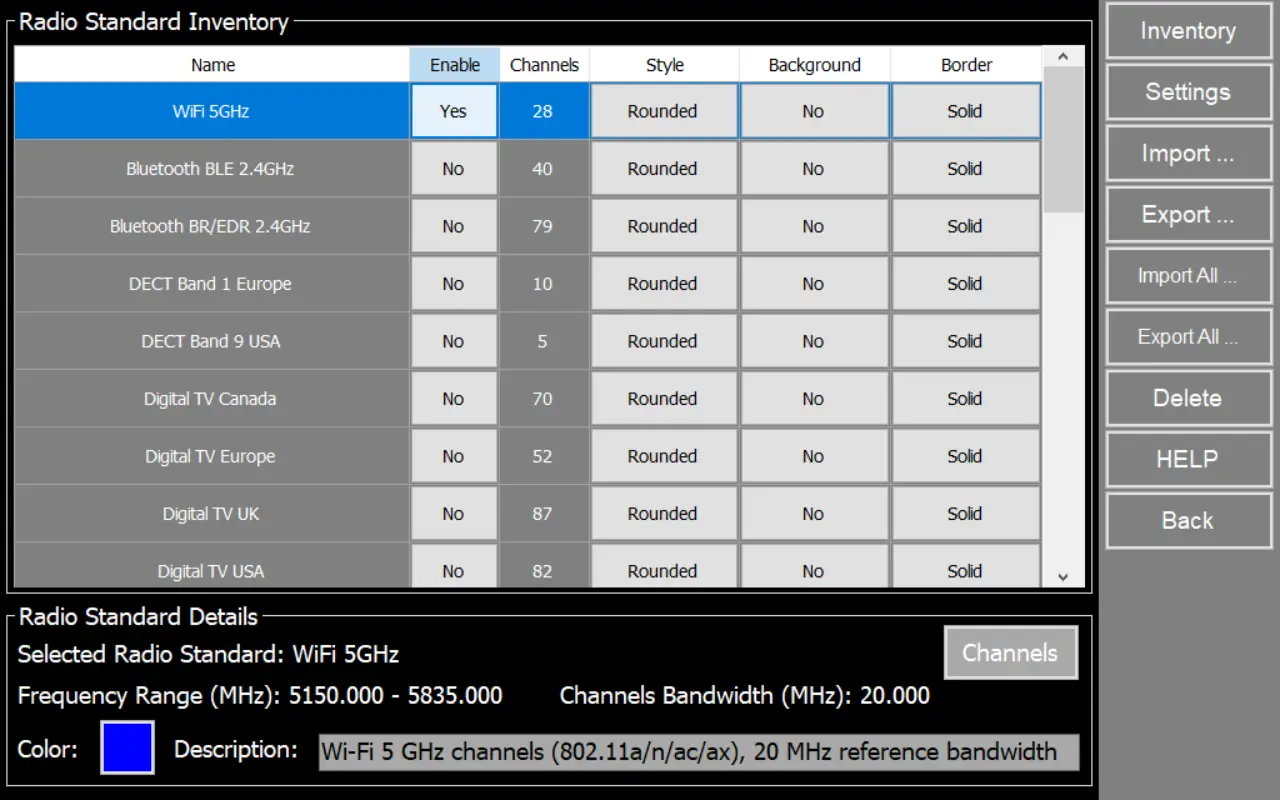This screenshot has width=1280, height=800.
Task: Toggle Enable for WiFi 5GHz row
Action: coord(454,111)
